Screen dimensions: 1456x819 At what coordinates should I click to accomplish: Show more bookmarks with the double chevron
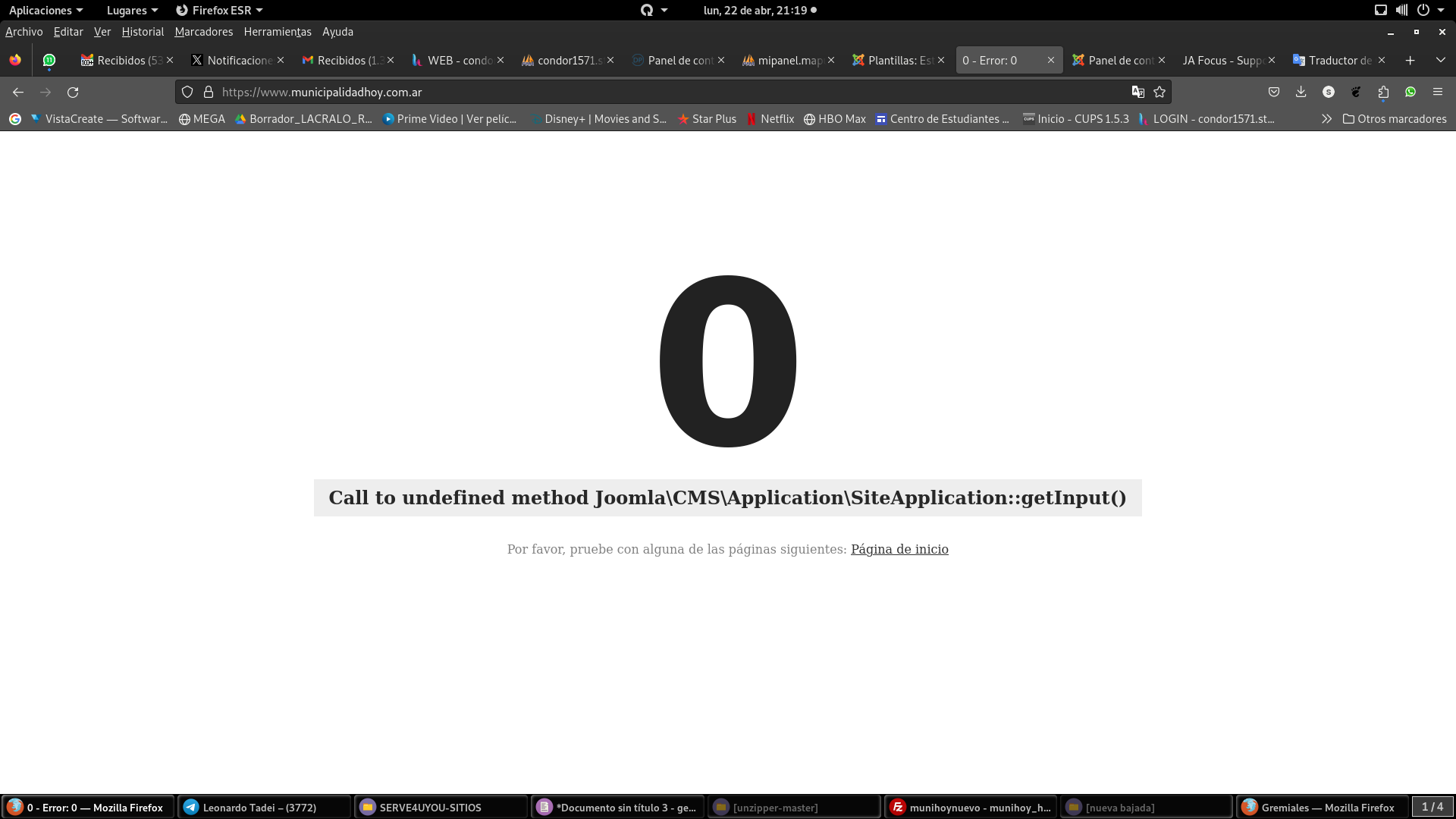[1326, 119]
